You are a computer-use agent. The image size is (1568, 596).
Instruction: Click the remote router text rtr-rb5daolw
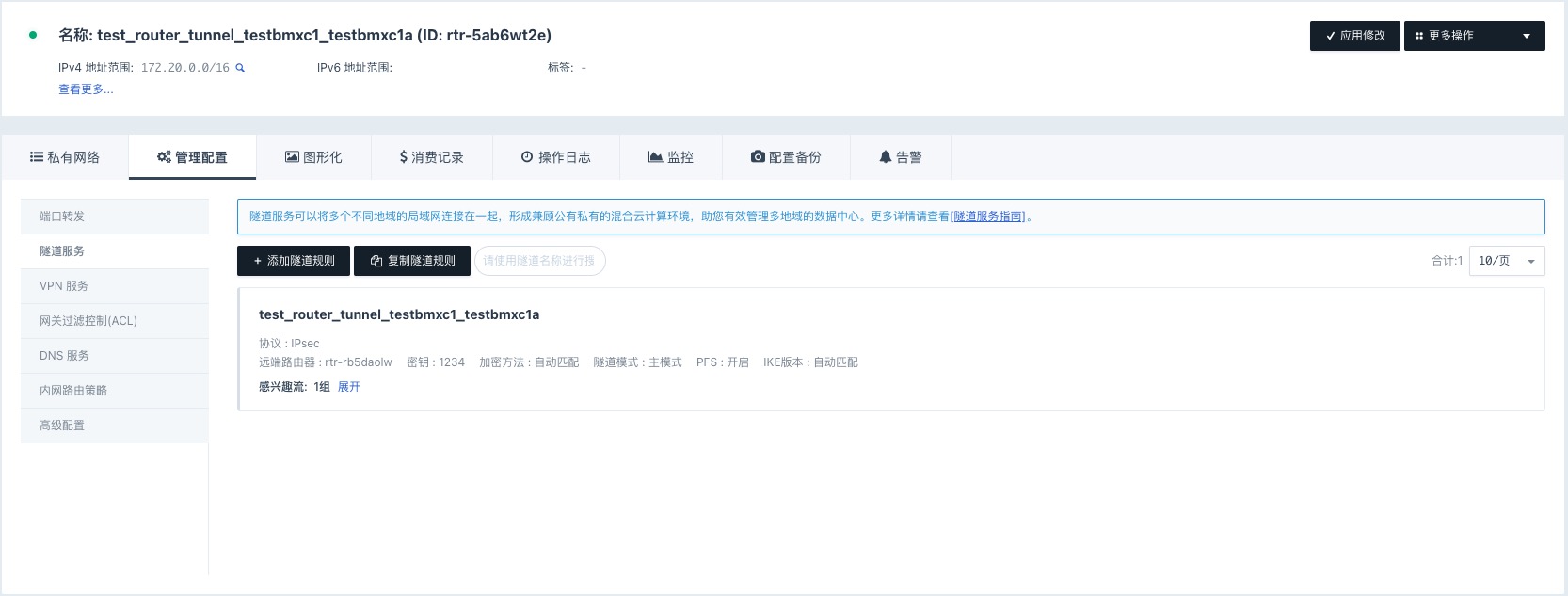pos(359,362)
